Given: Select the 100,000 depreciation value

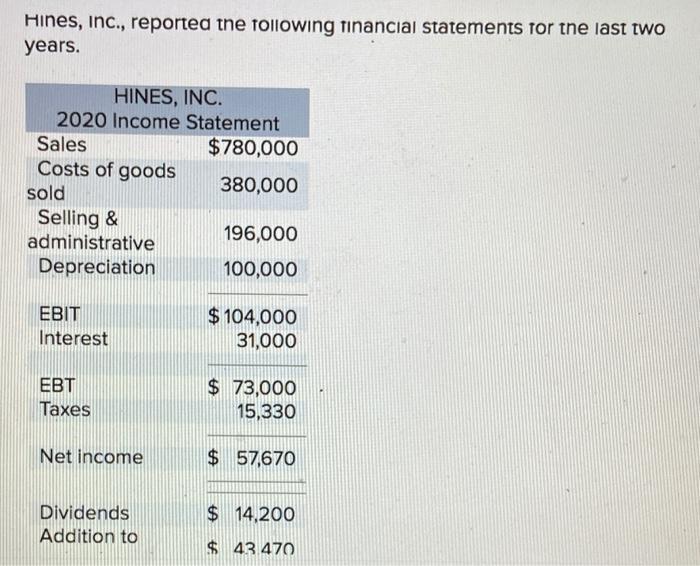Looking at the screenshot, I should 260,269.
